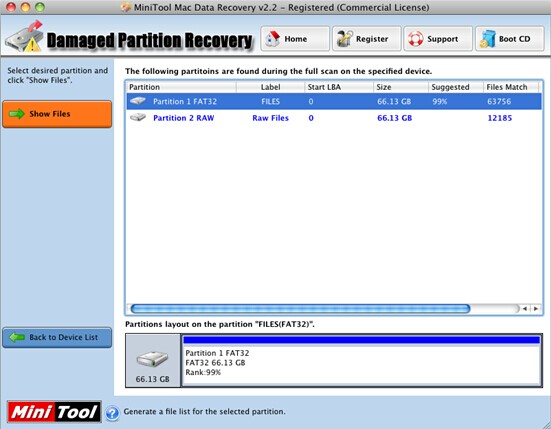Select the Partition 2 RAW row

click(334, 118)
